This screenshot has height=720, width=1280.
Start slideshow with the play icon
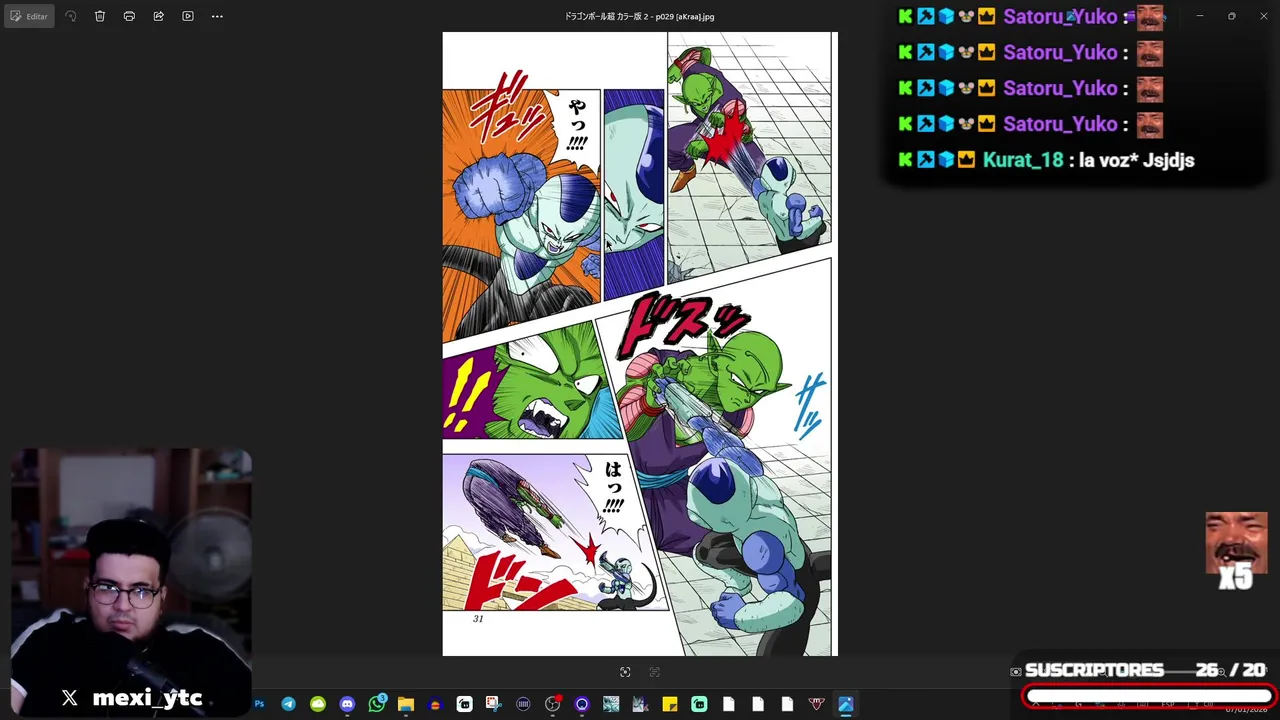(x=188, y=16)
